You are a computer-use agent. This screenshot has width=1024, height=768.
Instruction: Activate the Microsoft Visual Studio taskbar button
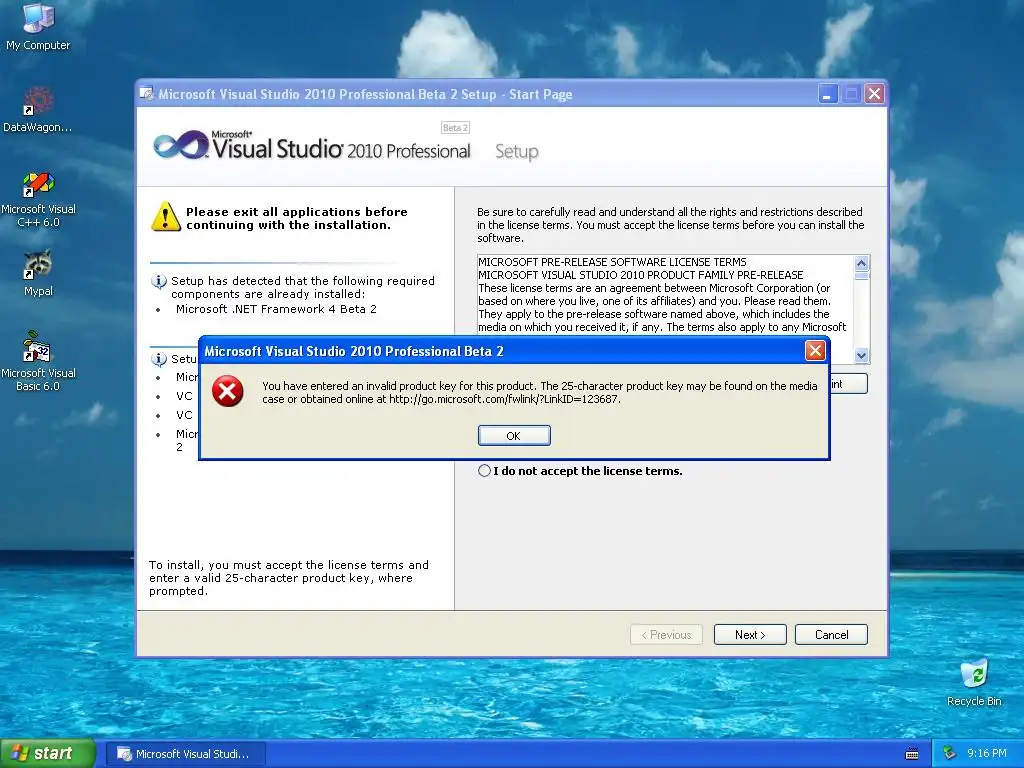click(x=185, y=754)
